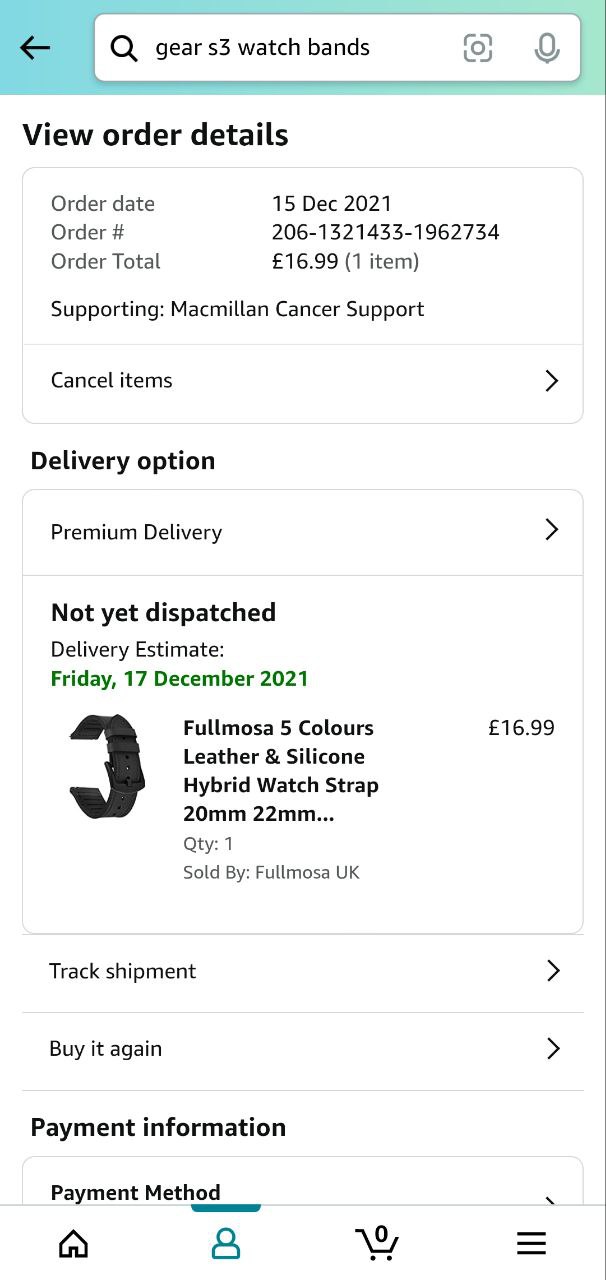
Task: Open the Payment Method row
Action: point(136,1193)
